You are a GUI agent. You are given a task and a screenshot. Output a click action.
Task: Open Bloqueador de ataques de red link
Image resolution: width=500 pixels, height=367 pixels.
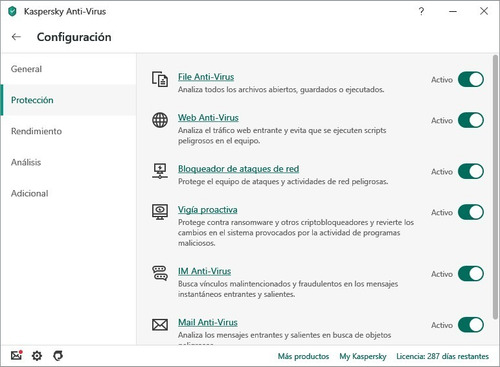pyautogui.click(x=238, y=169)
